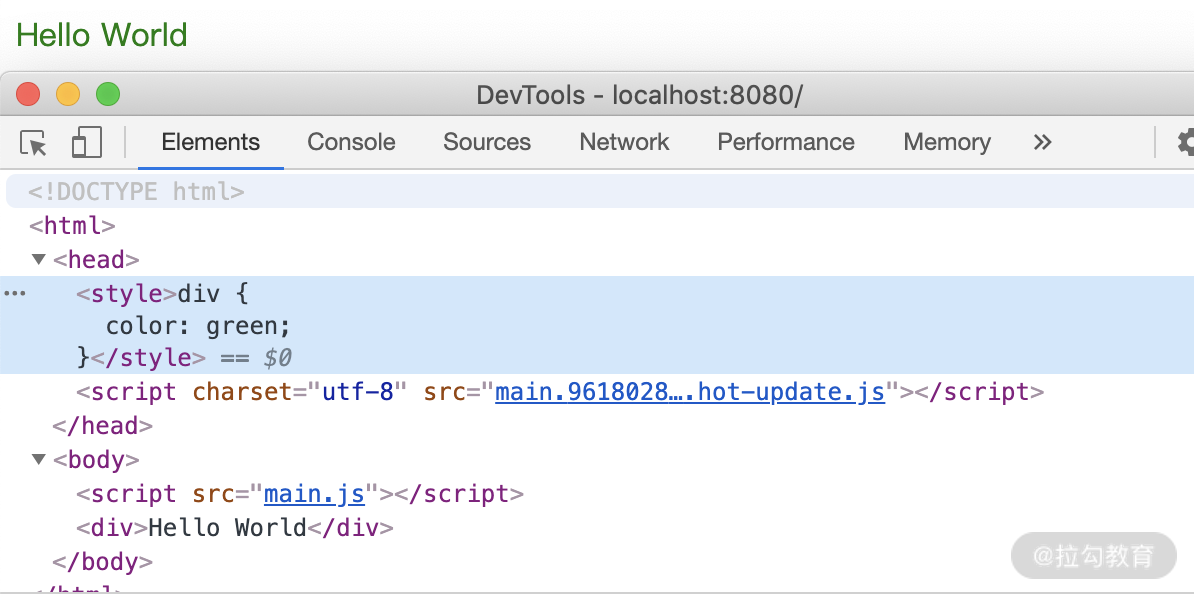Viewport: 1194px width, 594px height.
Task: Minimize the DevTools window with yellow button
Action: pyautogui.click(x=68, y=95)
